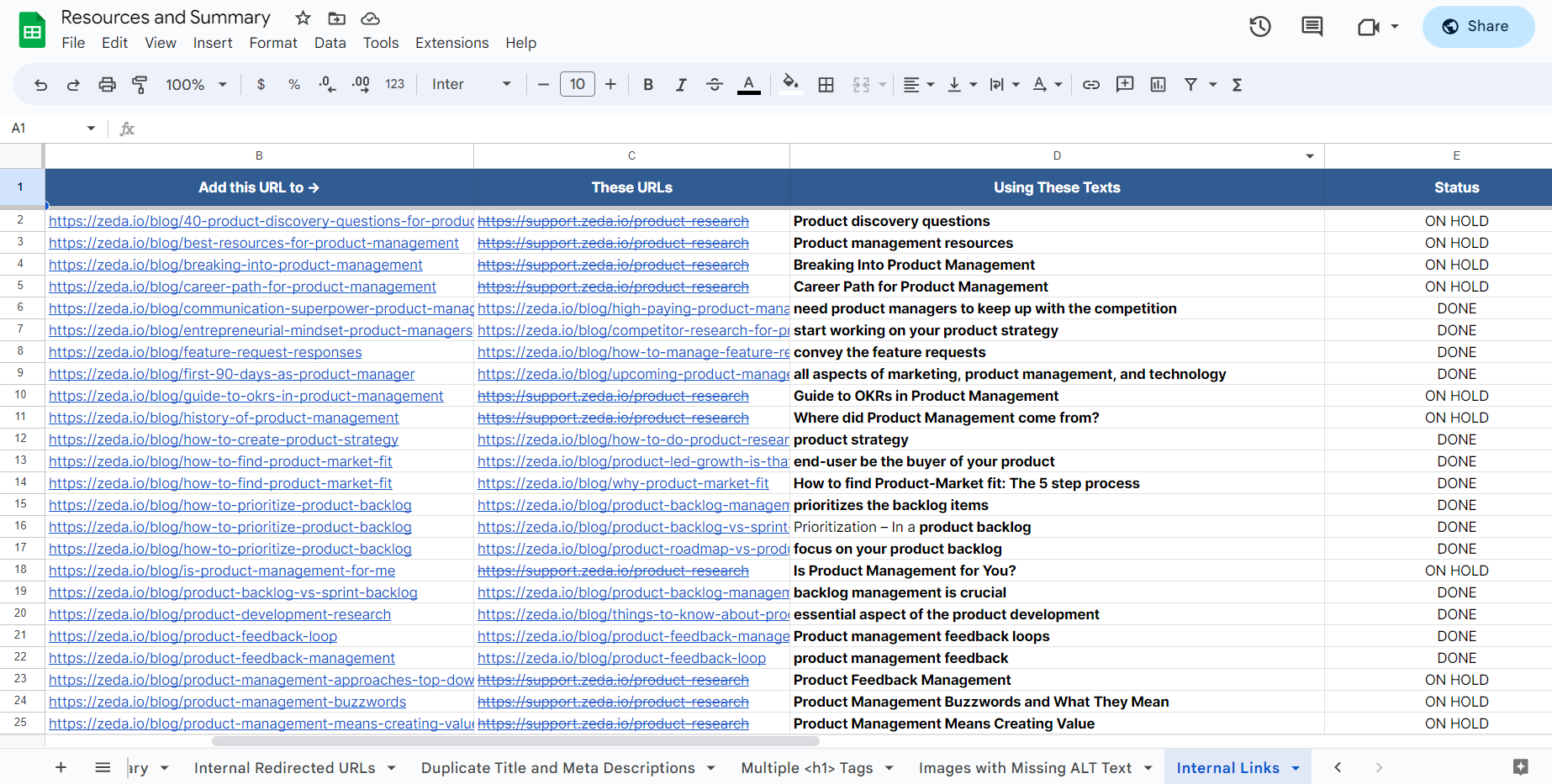The image size is (1552, 784).
Task: Click the font size input field
Action: [x=577, y=84]
